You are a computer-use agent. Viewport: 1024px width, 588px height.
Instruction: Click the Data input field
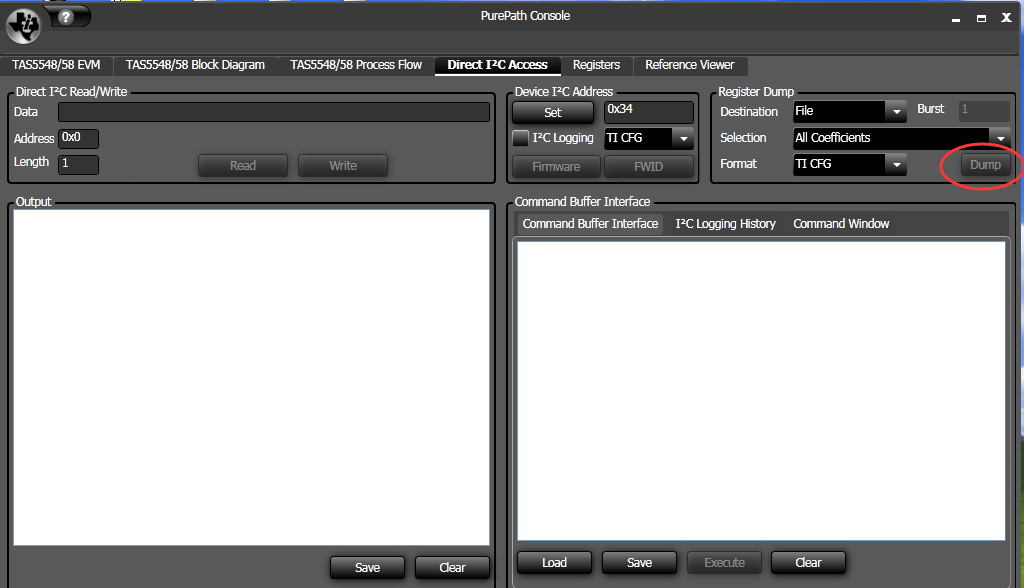coord(274,112)
